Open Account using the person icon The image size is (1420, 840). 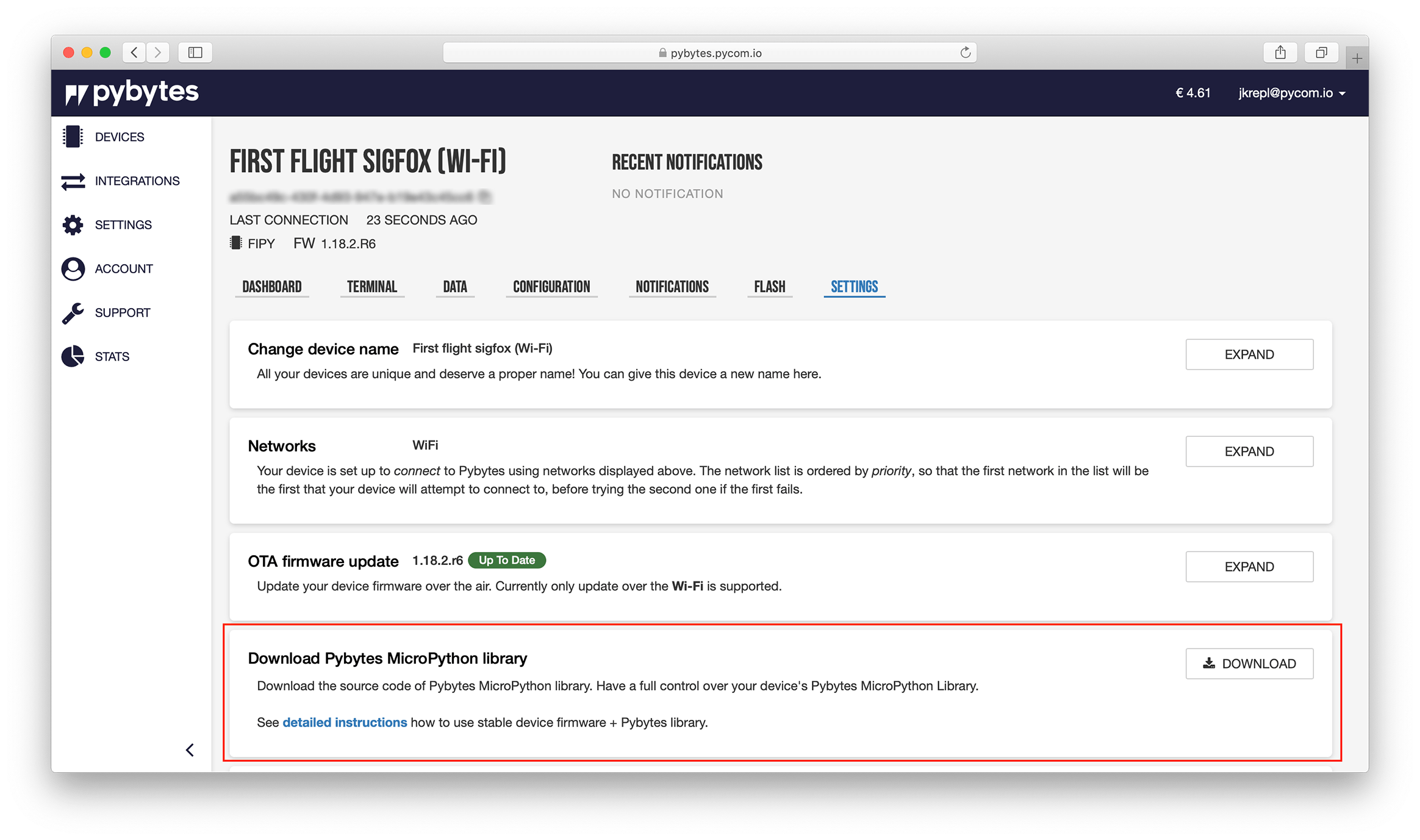pos(73,269)
